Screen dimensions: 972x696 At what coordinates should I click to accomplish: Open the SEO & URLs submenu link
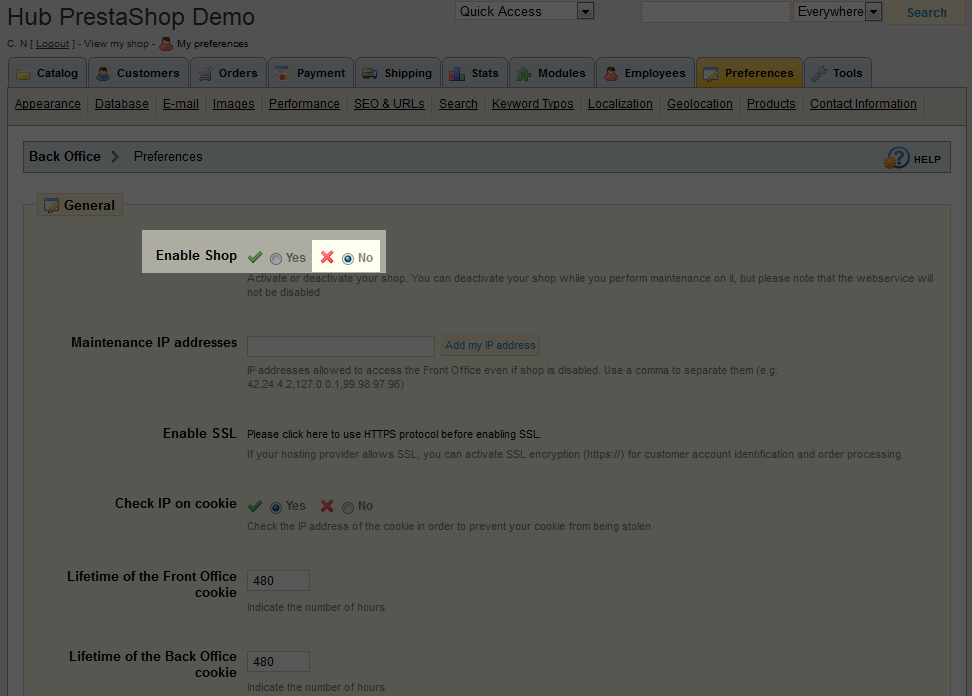[x=389, y=104]
